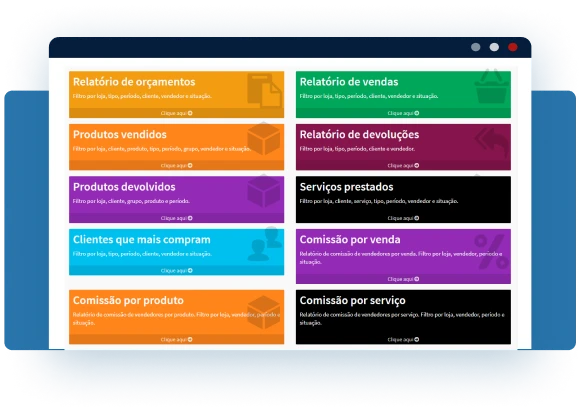The width and height of the screenshot is (584, 413).
Task: Click 'Clique aqui' under Serviços prestados
Action: click(403, 218)
